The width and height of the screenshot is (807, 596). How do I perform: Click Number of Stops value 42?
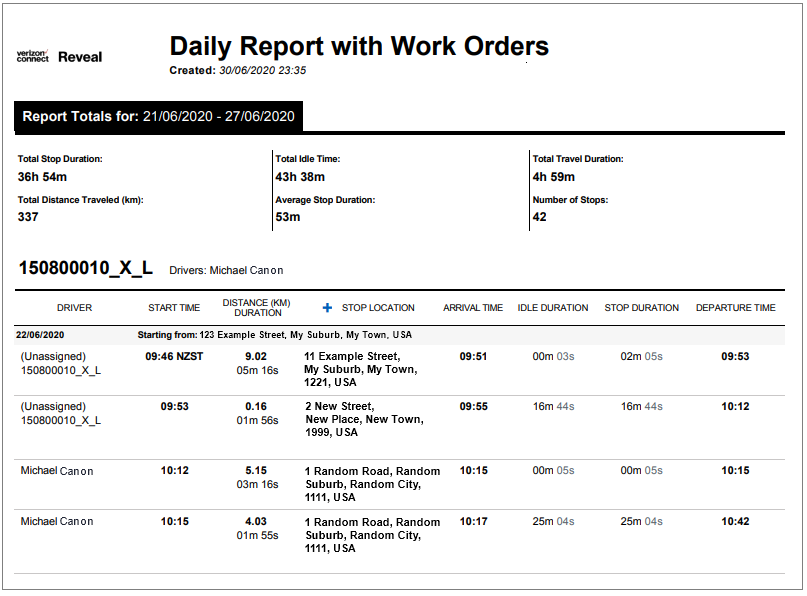[x=539, y=217]
